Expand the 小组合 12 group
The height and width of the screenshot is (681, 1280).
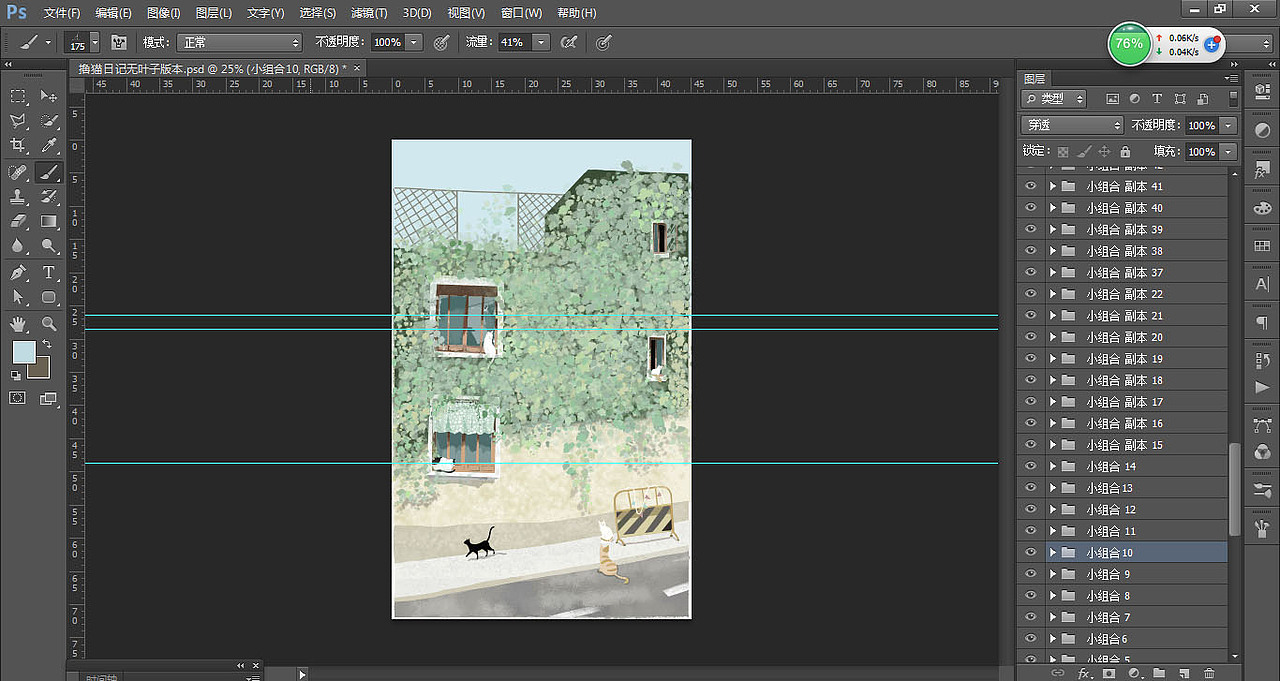[x=1053, y=509]
